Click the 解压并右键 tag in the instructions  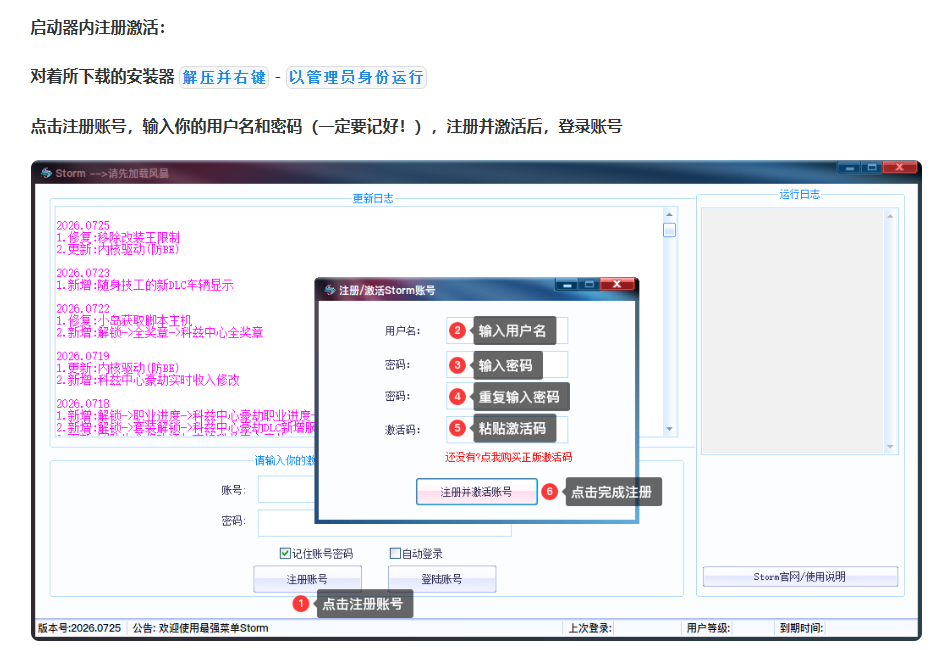[224, 77]
